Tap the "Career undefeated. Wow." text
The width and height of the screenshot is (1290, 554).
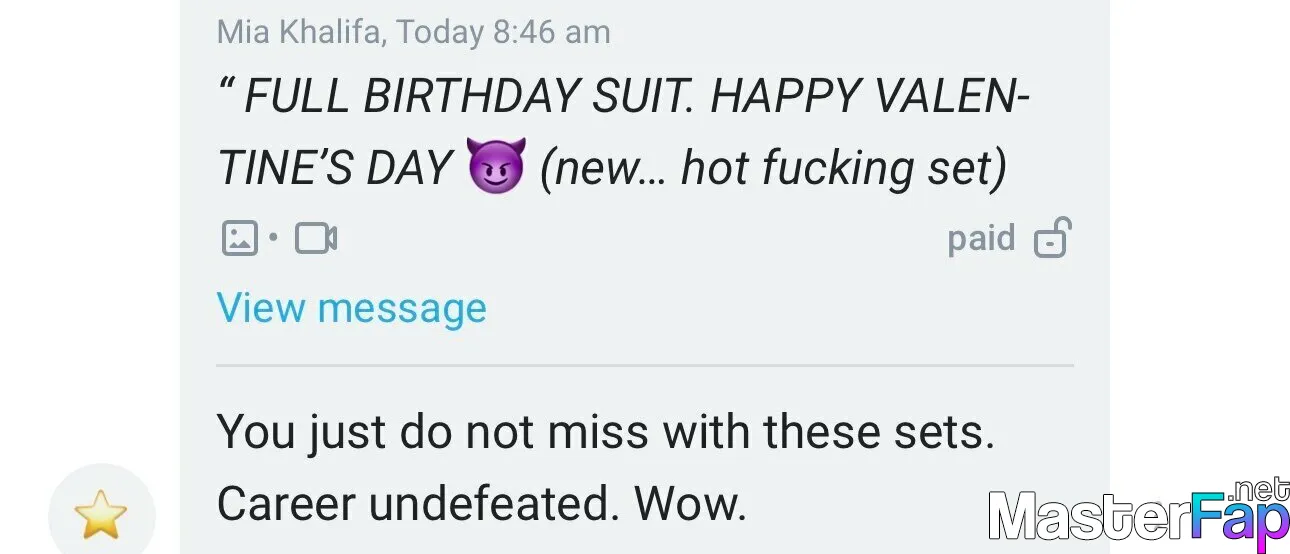click(482, 504)
